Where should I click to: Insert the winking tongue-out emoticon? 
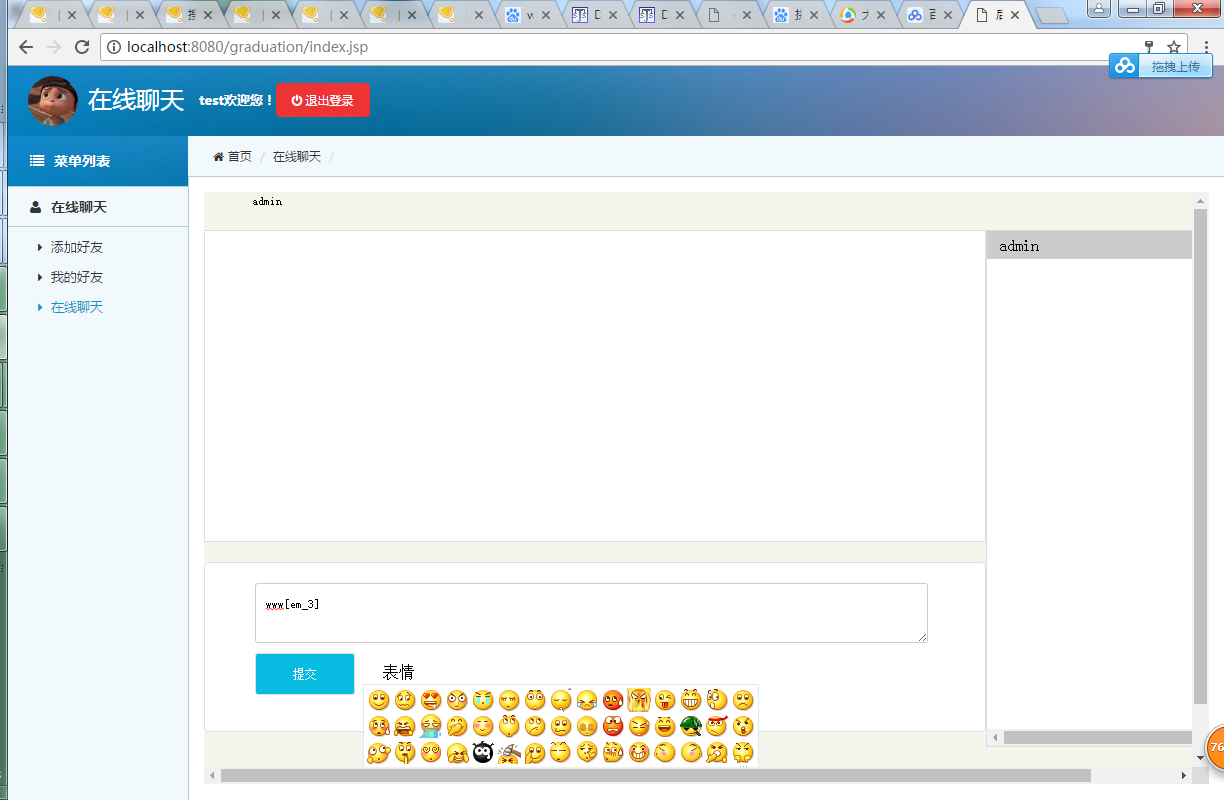click(x=665, y=700)
